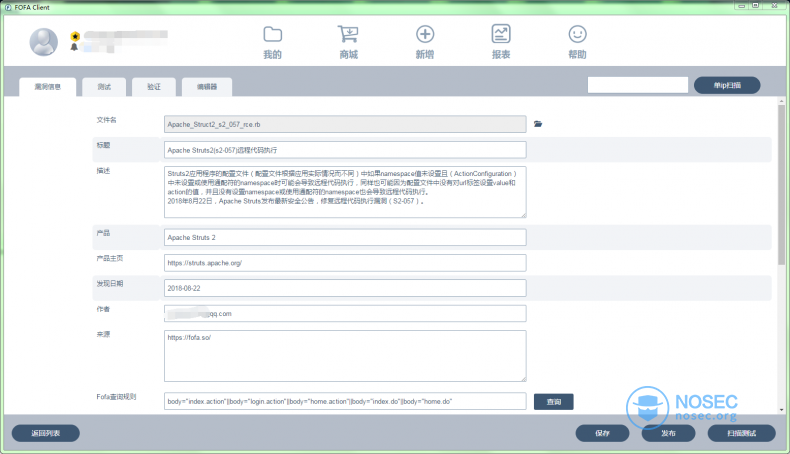Click the 发布 button
This screenshot has width=790, height=454.
pos(669,433)
